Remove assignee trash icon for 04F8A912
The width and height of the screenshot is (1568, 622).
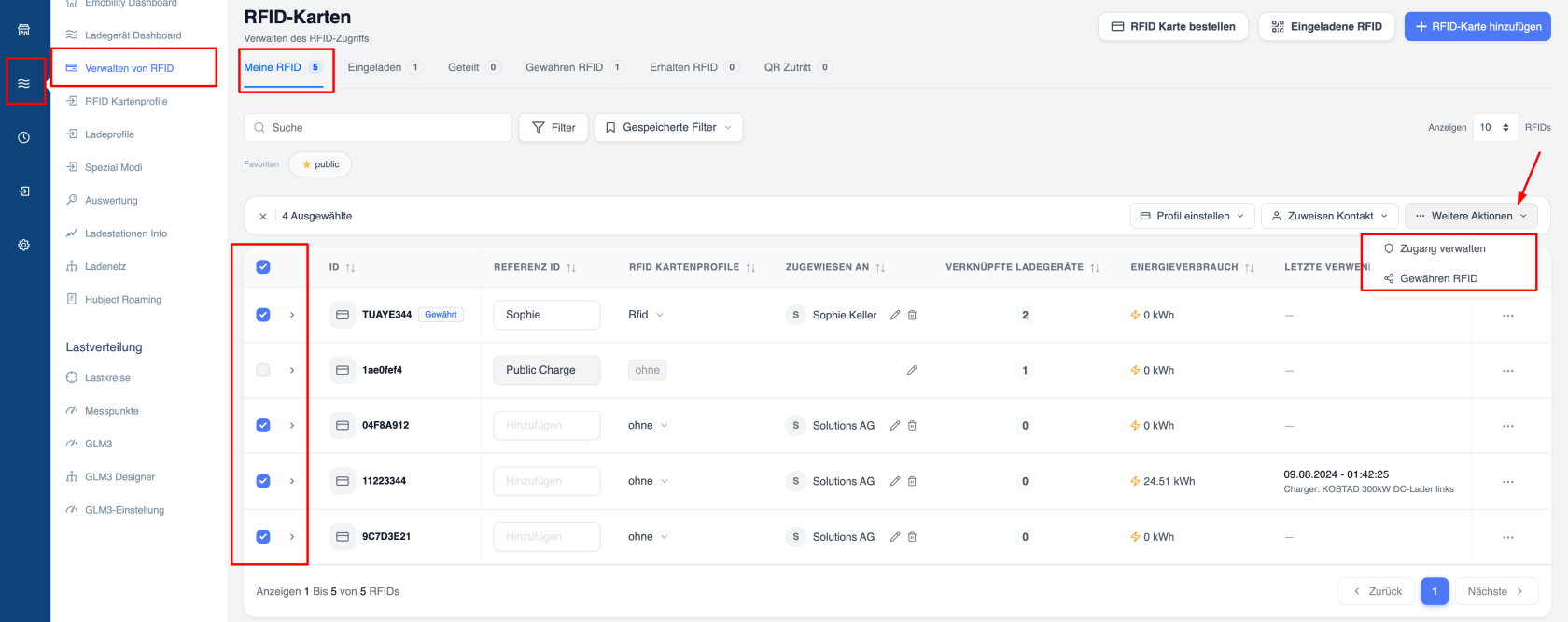pyautogui.click(x=912, y=425)
